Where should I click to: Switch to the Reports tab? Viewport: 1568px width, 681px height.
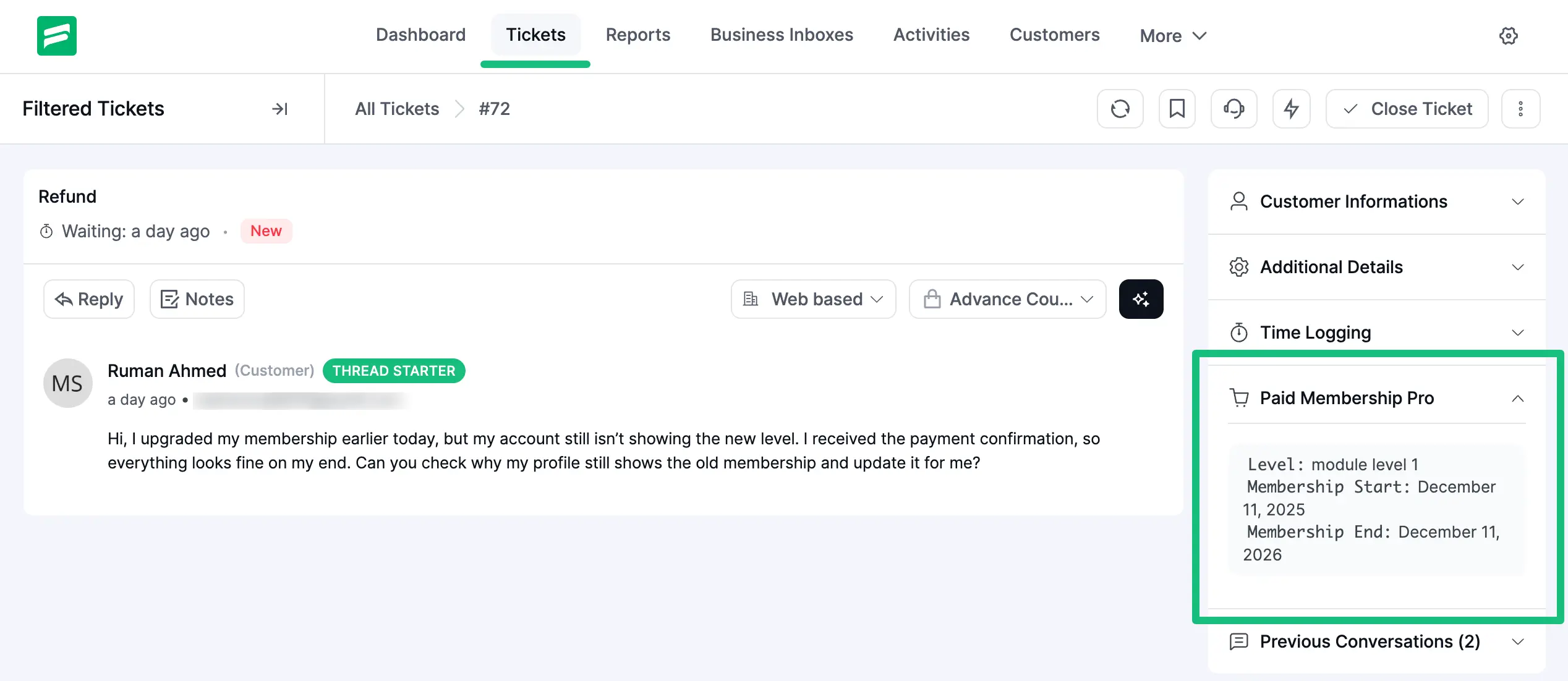pos(638,35)
